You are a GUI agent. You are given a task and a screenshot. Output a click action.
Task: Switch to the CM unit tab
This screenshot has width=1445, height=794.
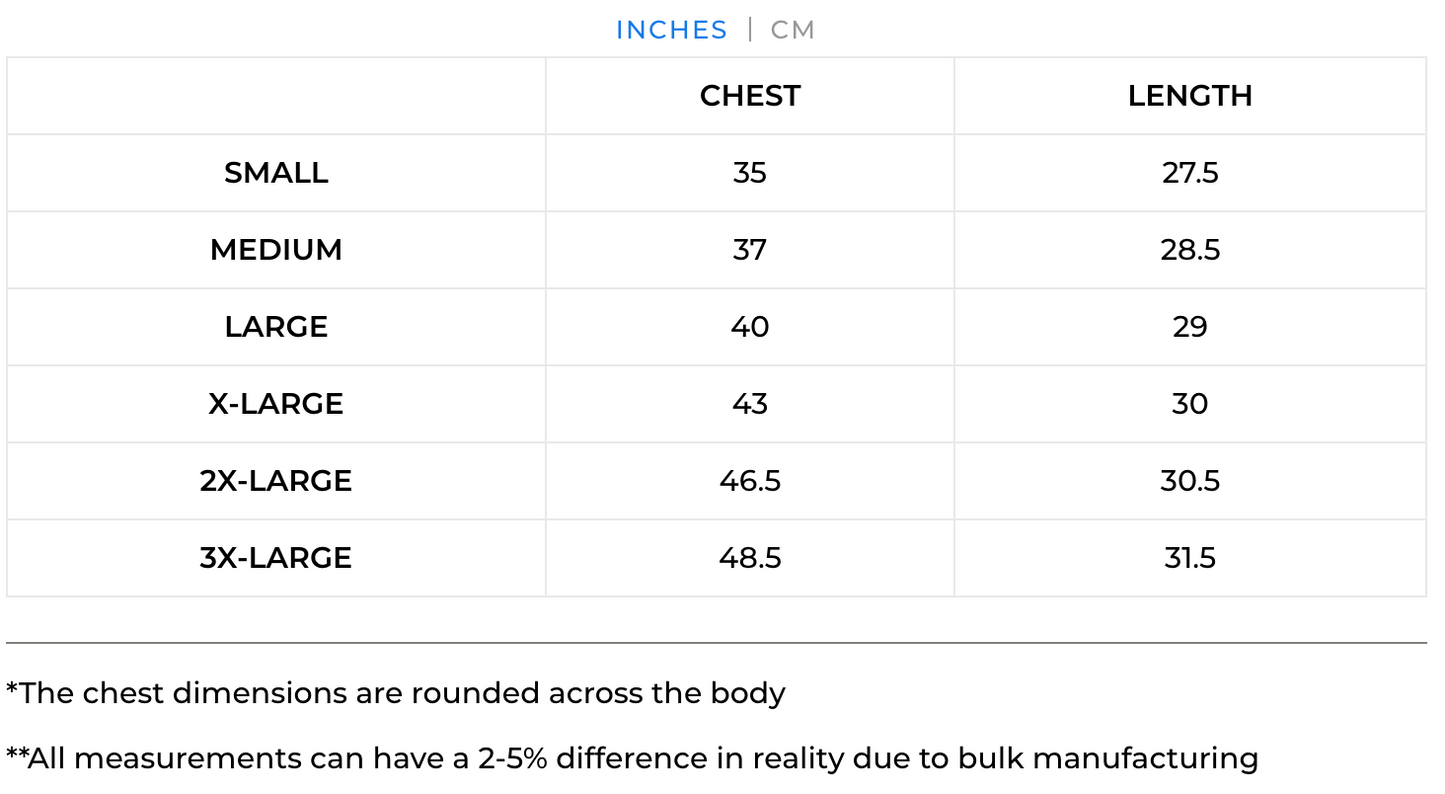coord(793,30)
